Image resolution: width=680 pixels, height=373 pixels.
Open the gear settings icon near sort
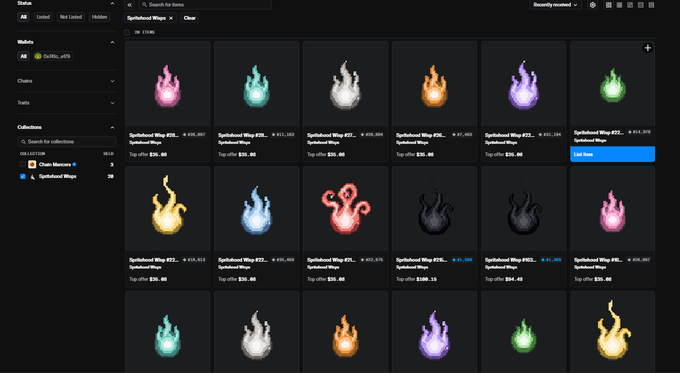click(592, 5)
